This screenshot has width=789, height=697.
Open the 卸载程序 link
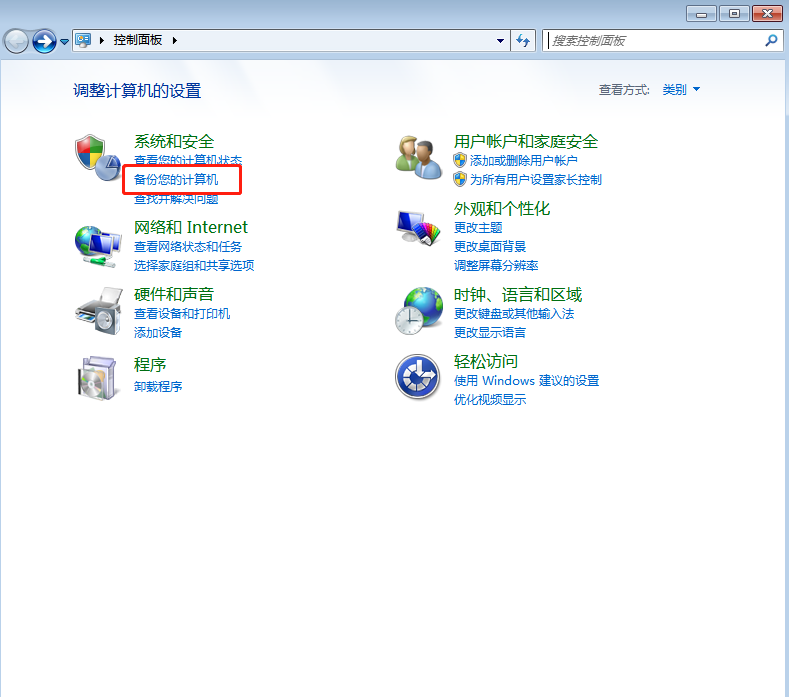coord(158,386)
